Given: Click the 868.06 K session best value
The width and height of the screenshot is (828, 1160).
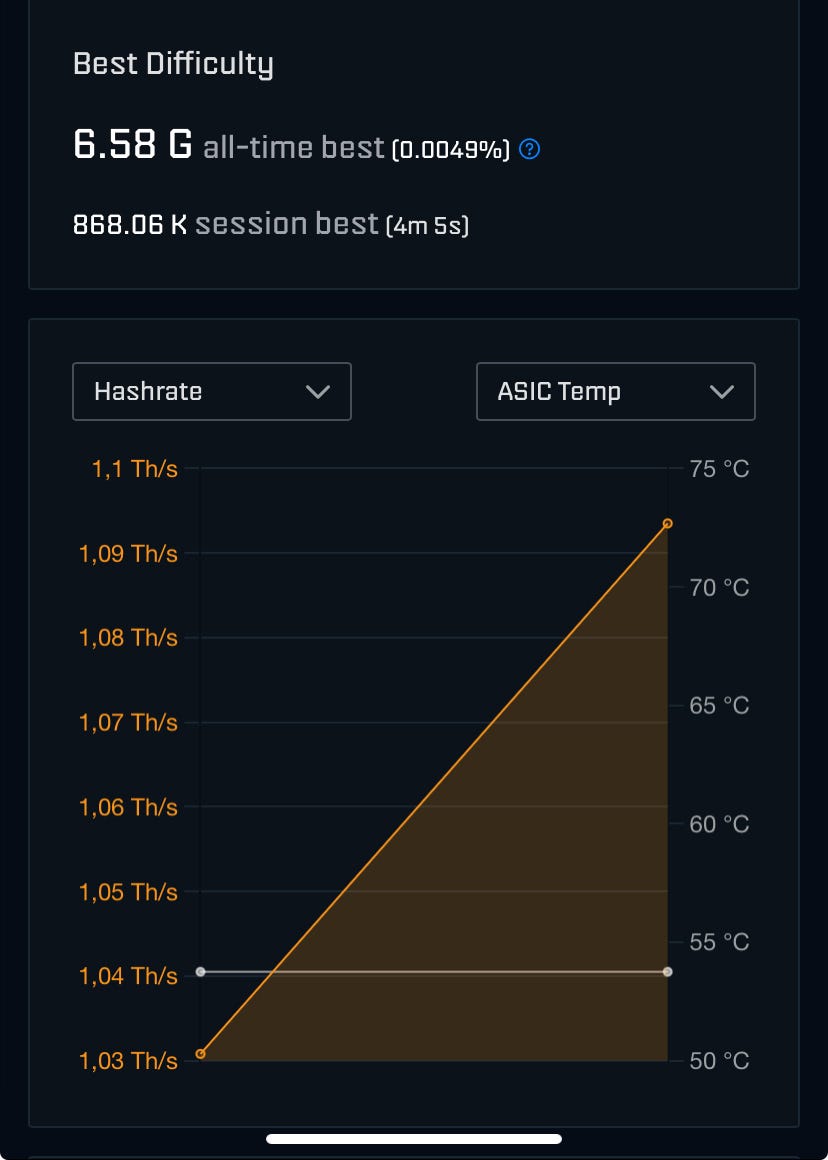Looking at the screenshot, I should coord(130,224).
